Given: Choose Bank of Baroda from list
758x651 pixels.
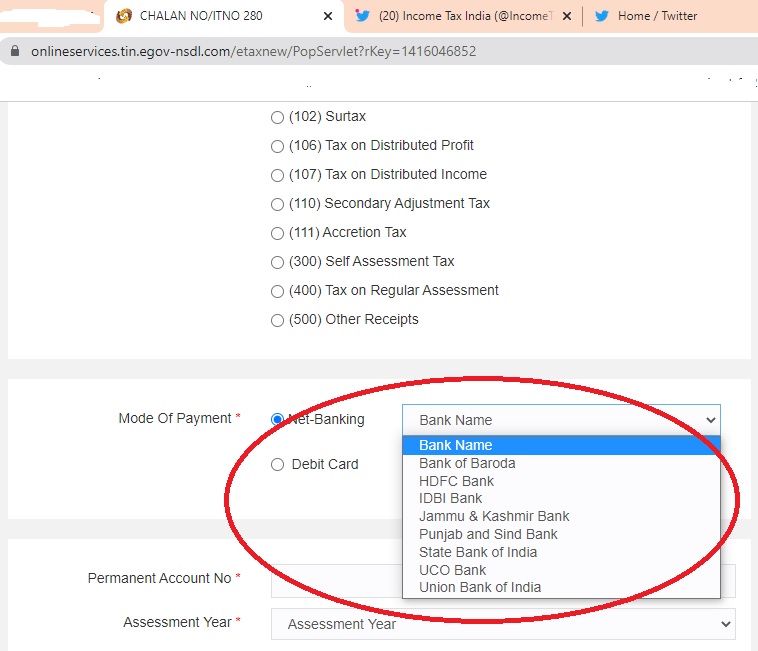Looking at the screenshot, I should tap(561, 463).
